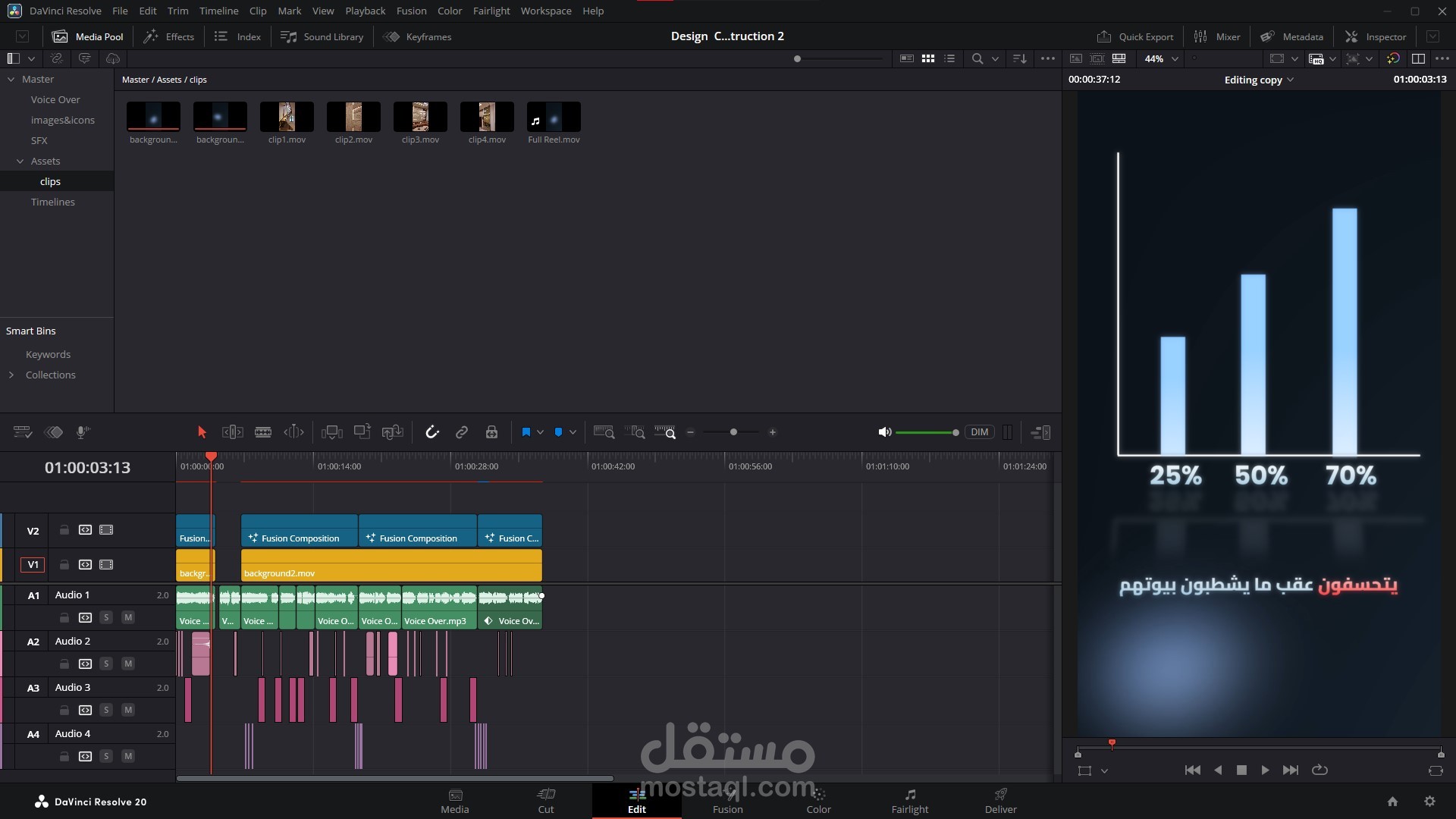Open project settings gear icon
The height and width of the screenshot is (819, 1456).
point(1429,802)
